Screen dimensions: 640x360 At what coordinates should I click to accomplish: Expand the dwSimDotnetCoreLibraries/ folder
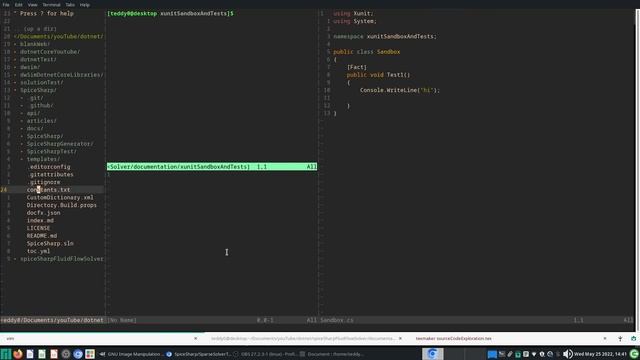point(61,75)
